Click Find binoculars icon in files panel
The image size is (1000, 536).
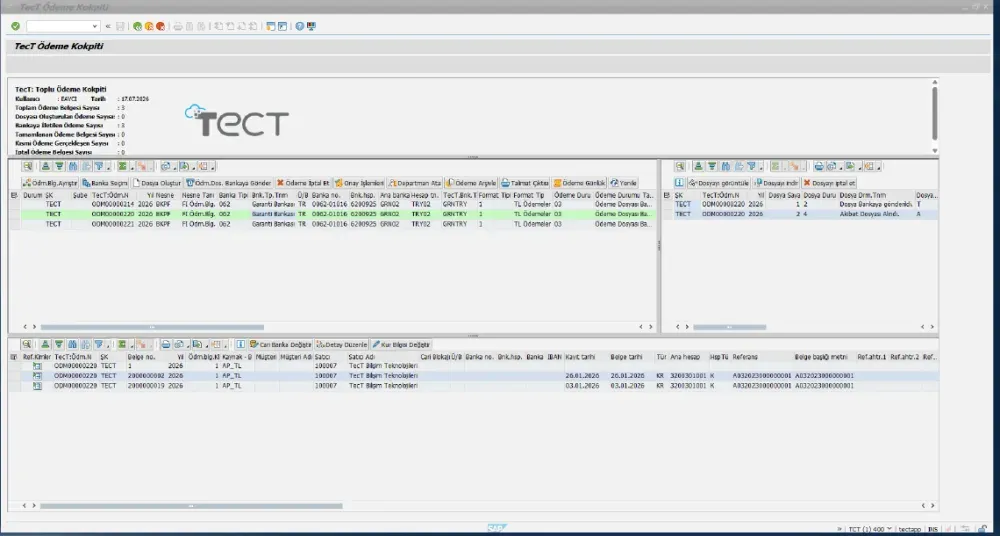[x=726, y=166]
